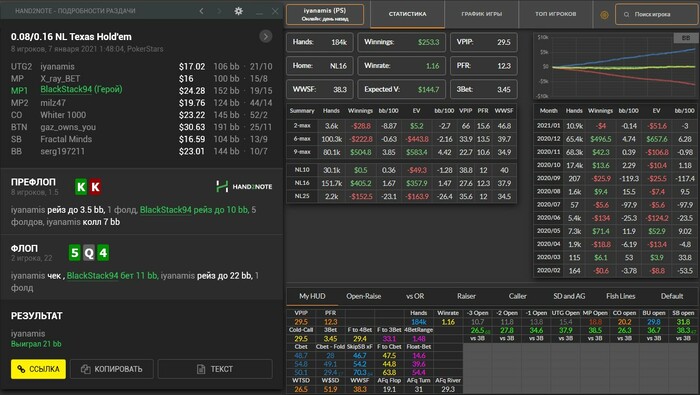Click the Summary column header
This screenshot has height=395, width=700.
pyautogui.click(x=302, y=111)
